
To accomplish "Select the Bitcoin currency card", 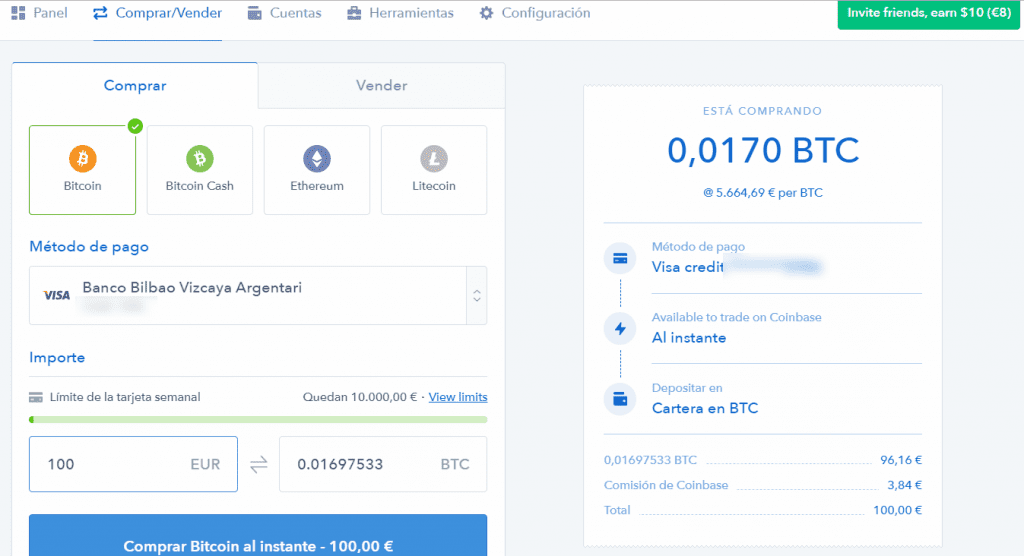I will (x=82, y=170).
